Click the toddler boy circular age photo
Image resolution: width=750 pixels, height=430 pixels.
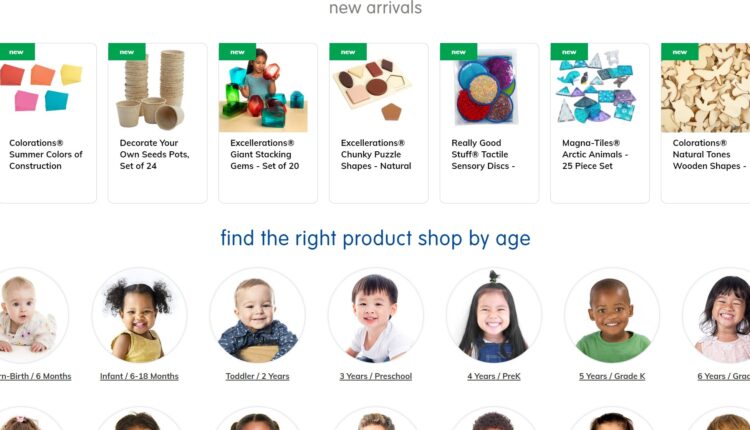click(x=257, y=315)
